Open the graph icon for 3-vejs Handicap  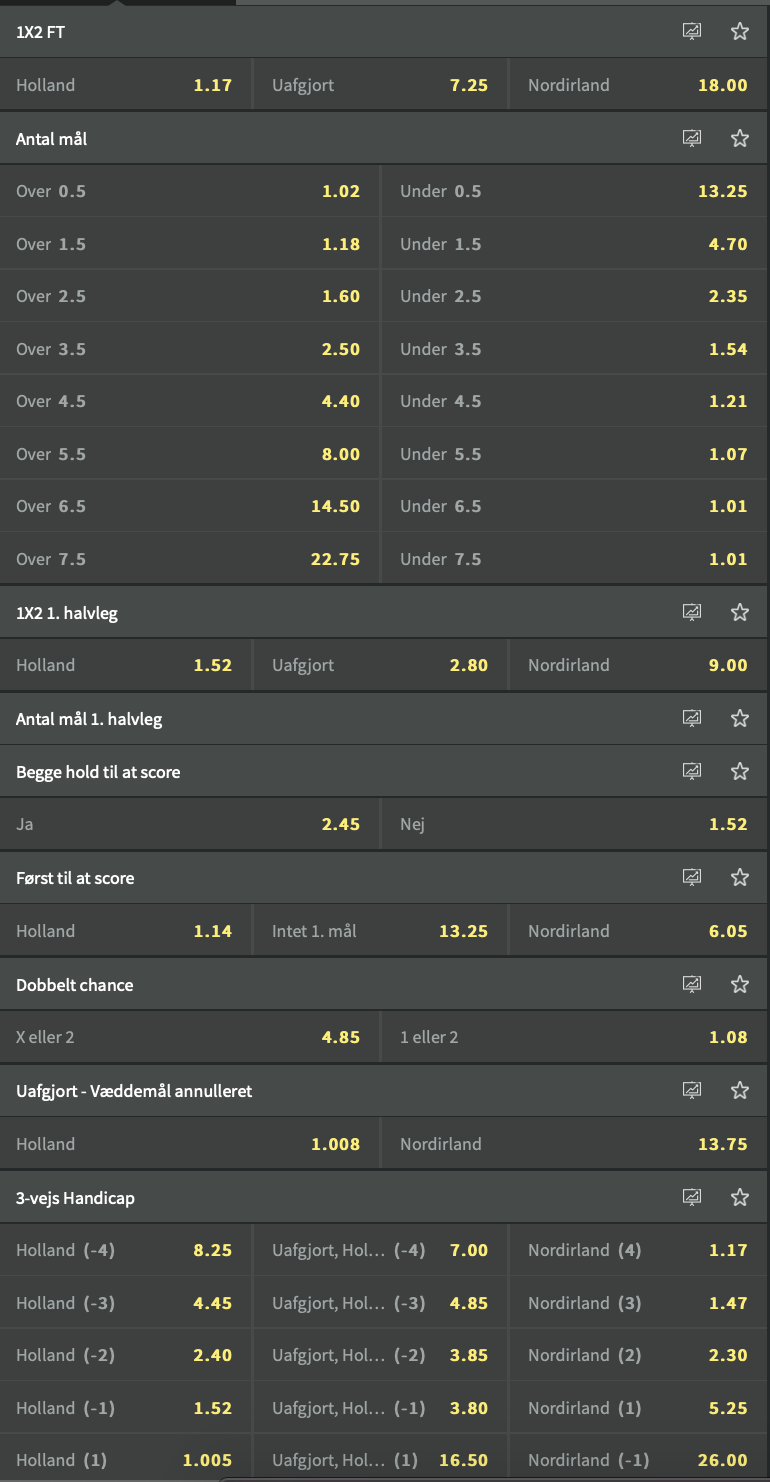tap(692, 1196)
